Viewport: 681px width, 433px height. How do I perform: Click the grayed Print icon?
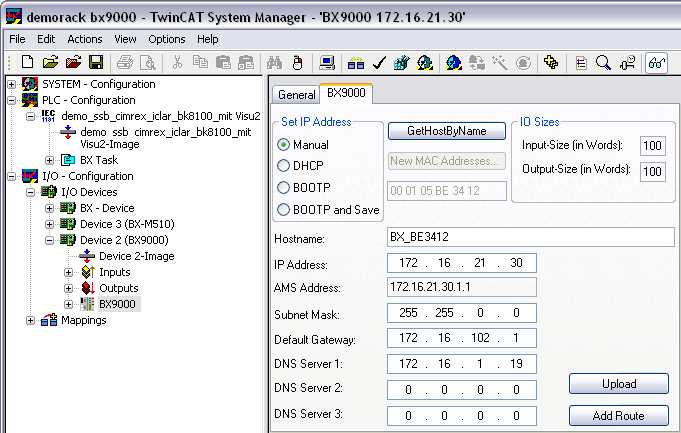pyautogui.click(x=125, y=63)
